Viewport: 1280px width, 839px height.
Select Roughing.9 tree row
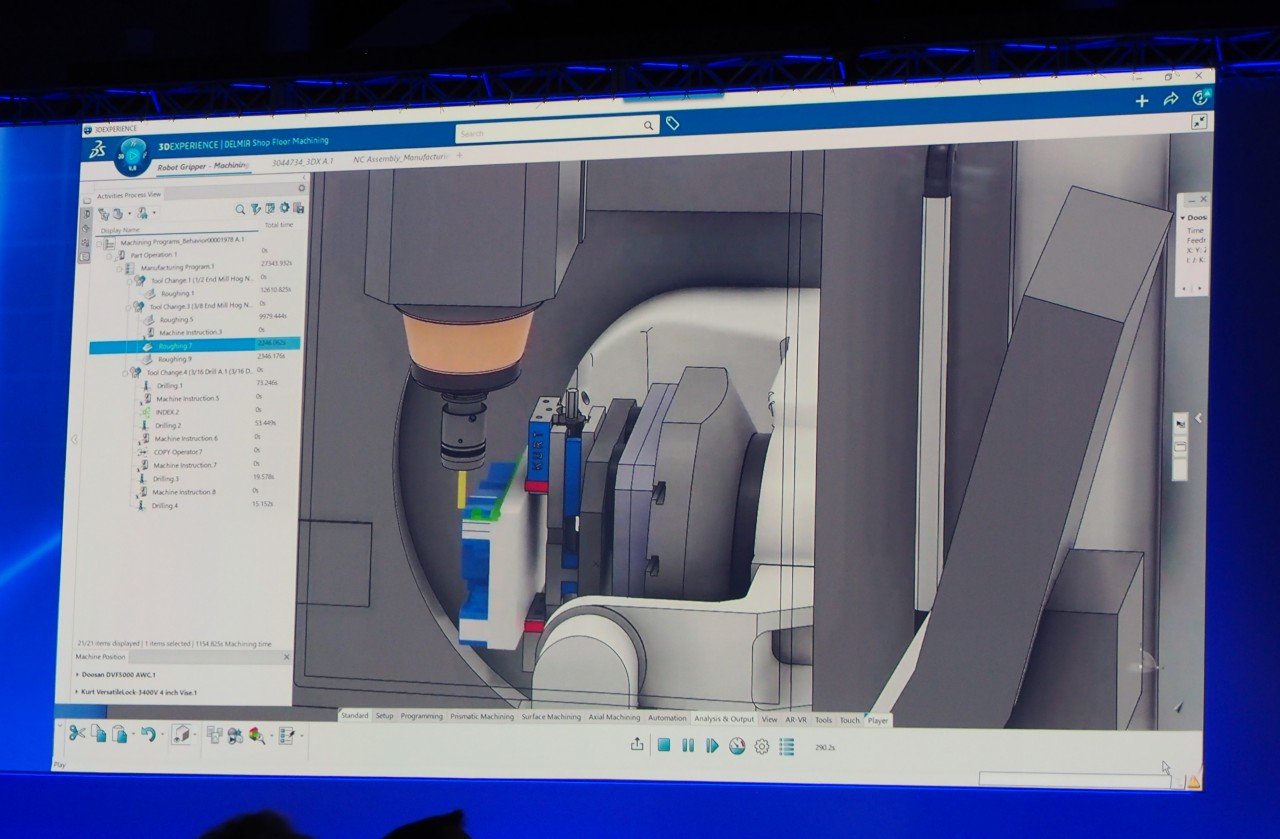(x=173, y=358)
